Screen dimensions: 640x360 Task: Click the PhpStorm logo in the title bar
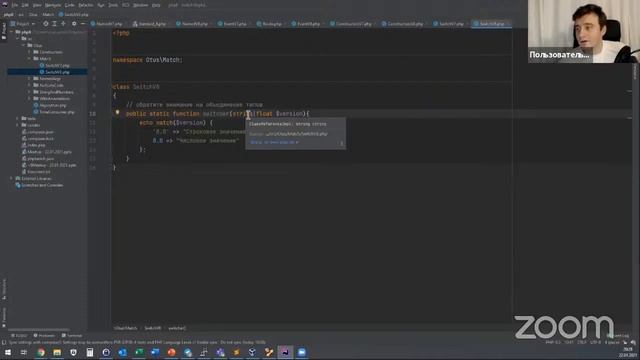point(4,4)
